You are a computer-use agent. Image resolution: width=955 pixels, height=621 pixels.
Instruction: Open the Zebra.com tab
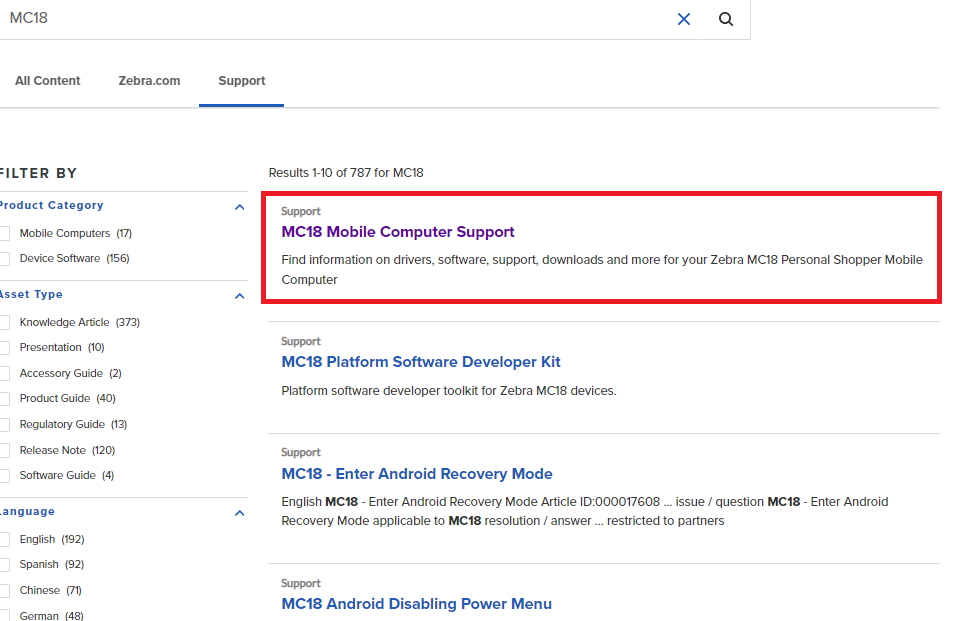pyautogui.click(x=149, y=81)
